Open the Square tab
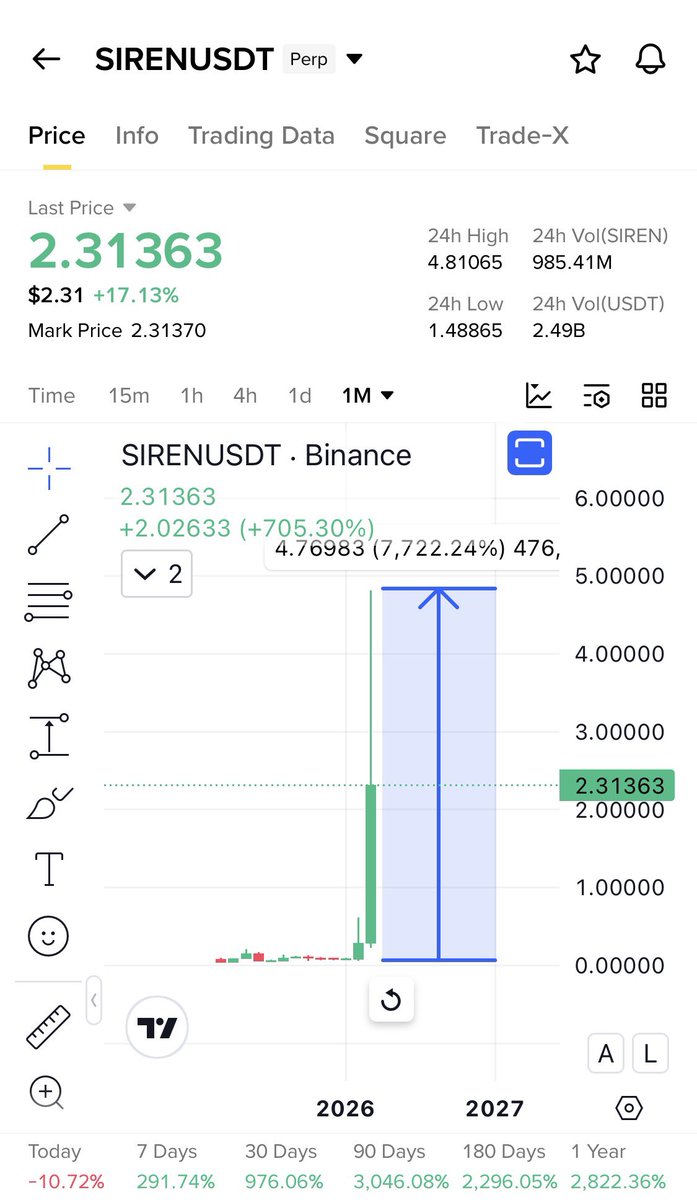This screenshot has height=1200, width=697. click(405, 135)
